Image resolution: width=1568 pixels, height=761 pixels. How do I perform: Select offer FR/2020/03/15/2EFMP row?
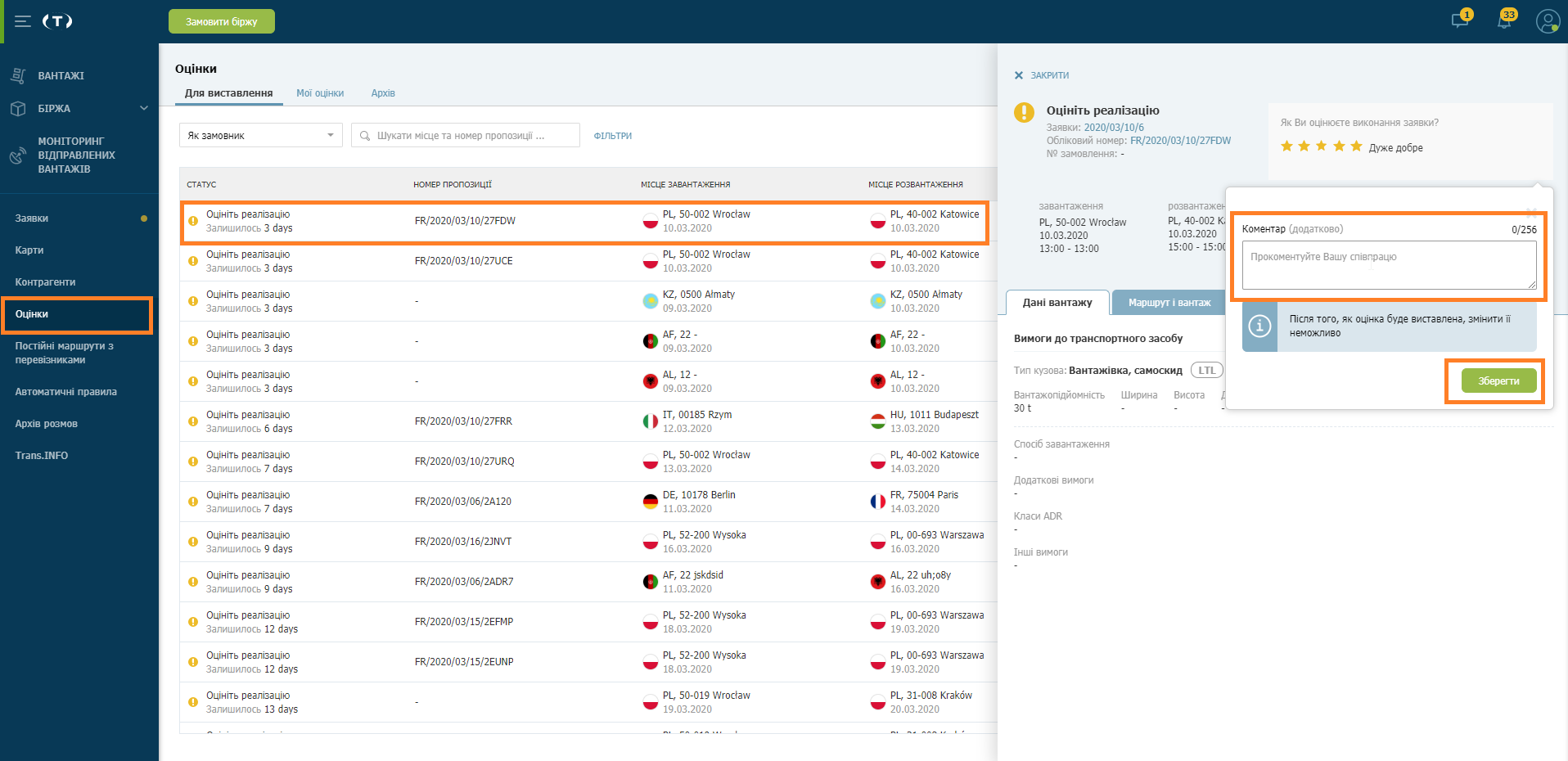pos(588,623)
